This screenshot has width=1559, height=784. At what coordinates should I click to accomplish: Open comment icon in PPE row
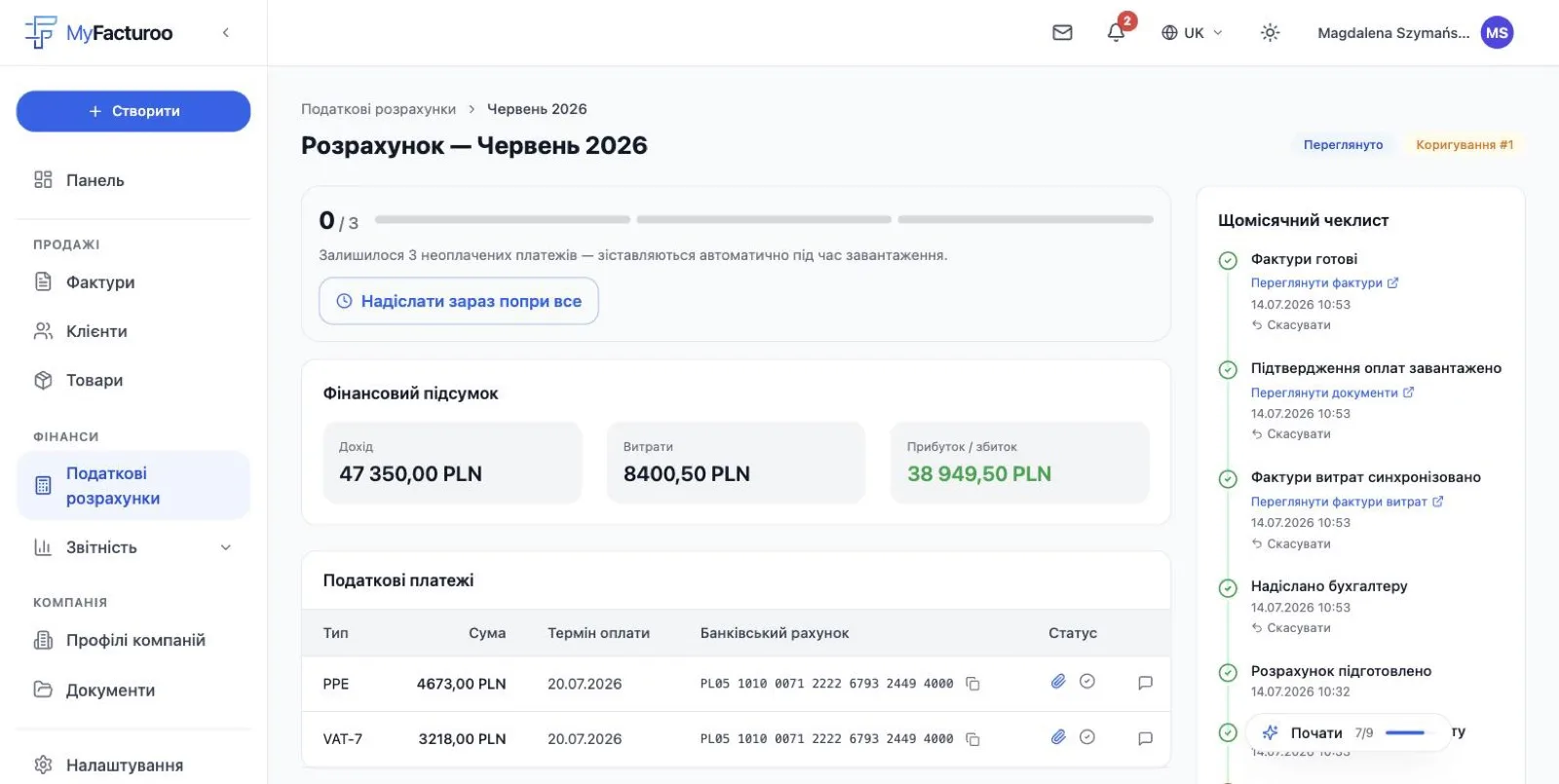pos(1145,683)
